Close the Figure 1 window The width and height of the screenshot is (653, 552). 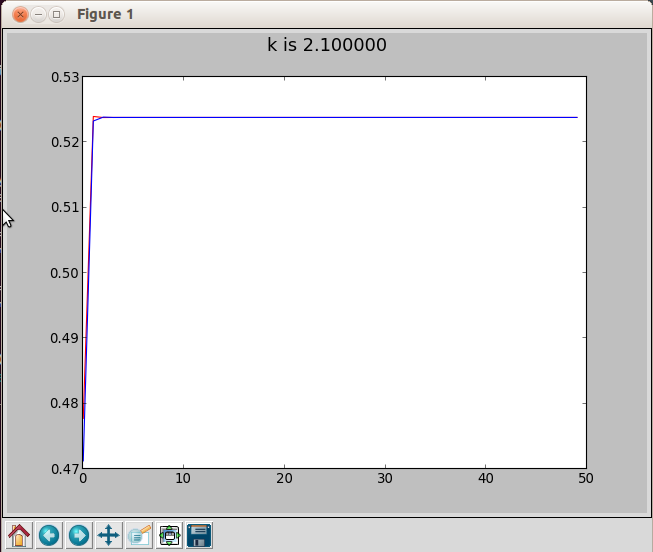pos(20,15)
